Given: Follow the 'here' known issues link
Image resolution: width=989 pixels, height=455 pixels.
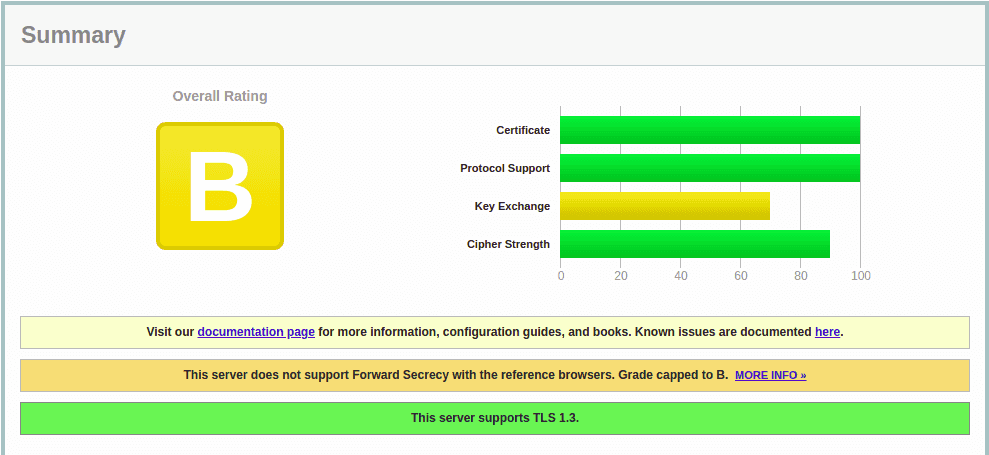Looking at the screenshot, I should [827, 332].
